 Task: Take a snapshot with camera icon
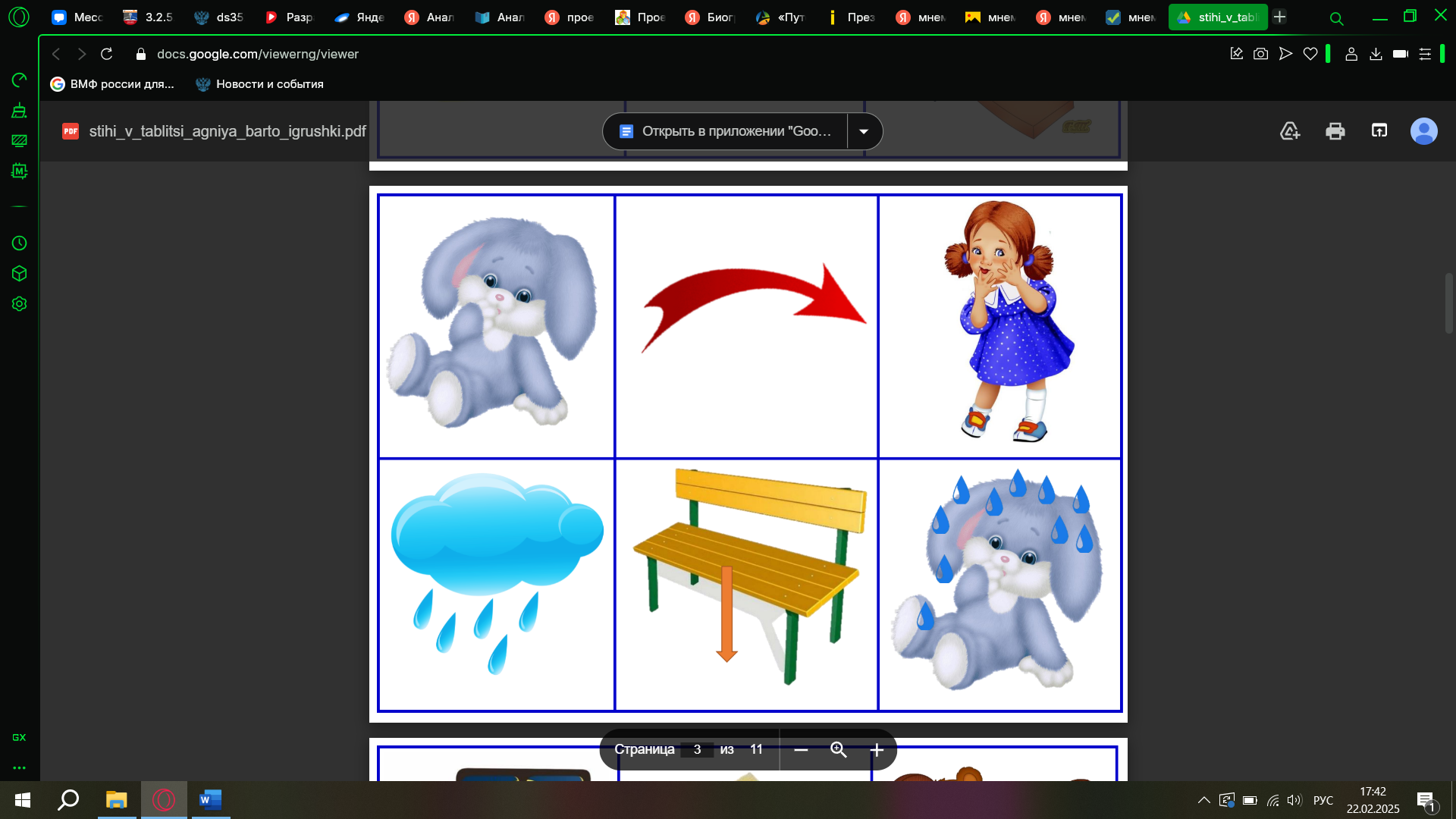pyautogui.click(x=1260, y=54)
